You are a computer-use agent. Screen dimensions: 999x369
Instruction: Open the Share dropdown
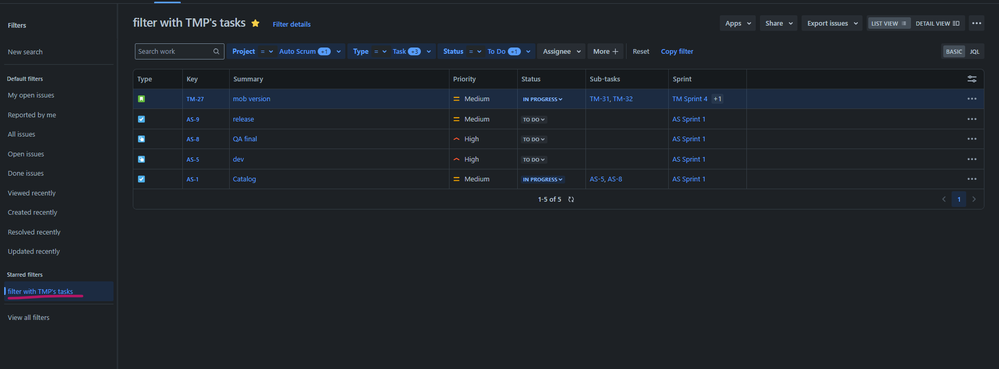[x=779, y=23]
